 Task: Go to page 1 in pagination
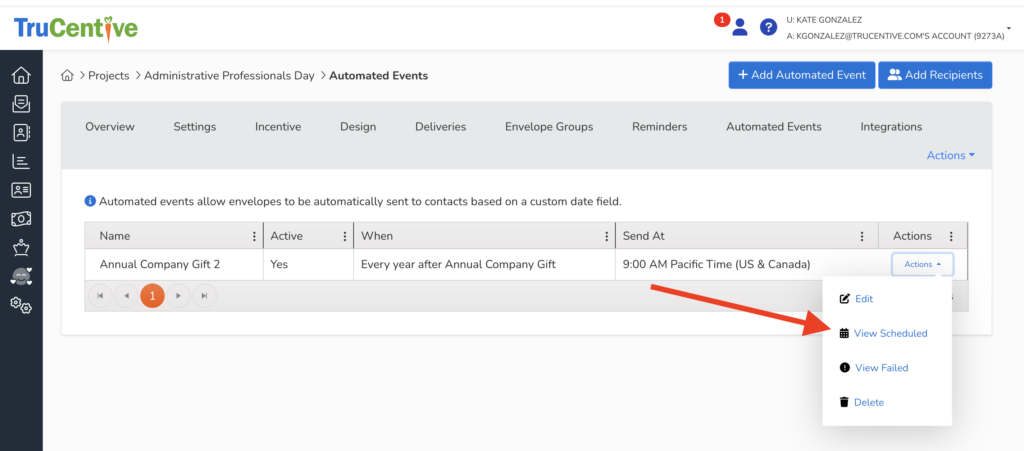point(152,296)
